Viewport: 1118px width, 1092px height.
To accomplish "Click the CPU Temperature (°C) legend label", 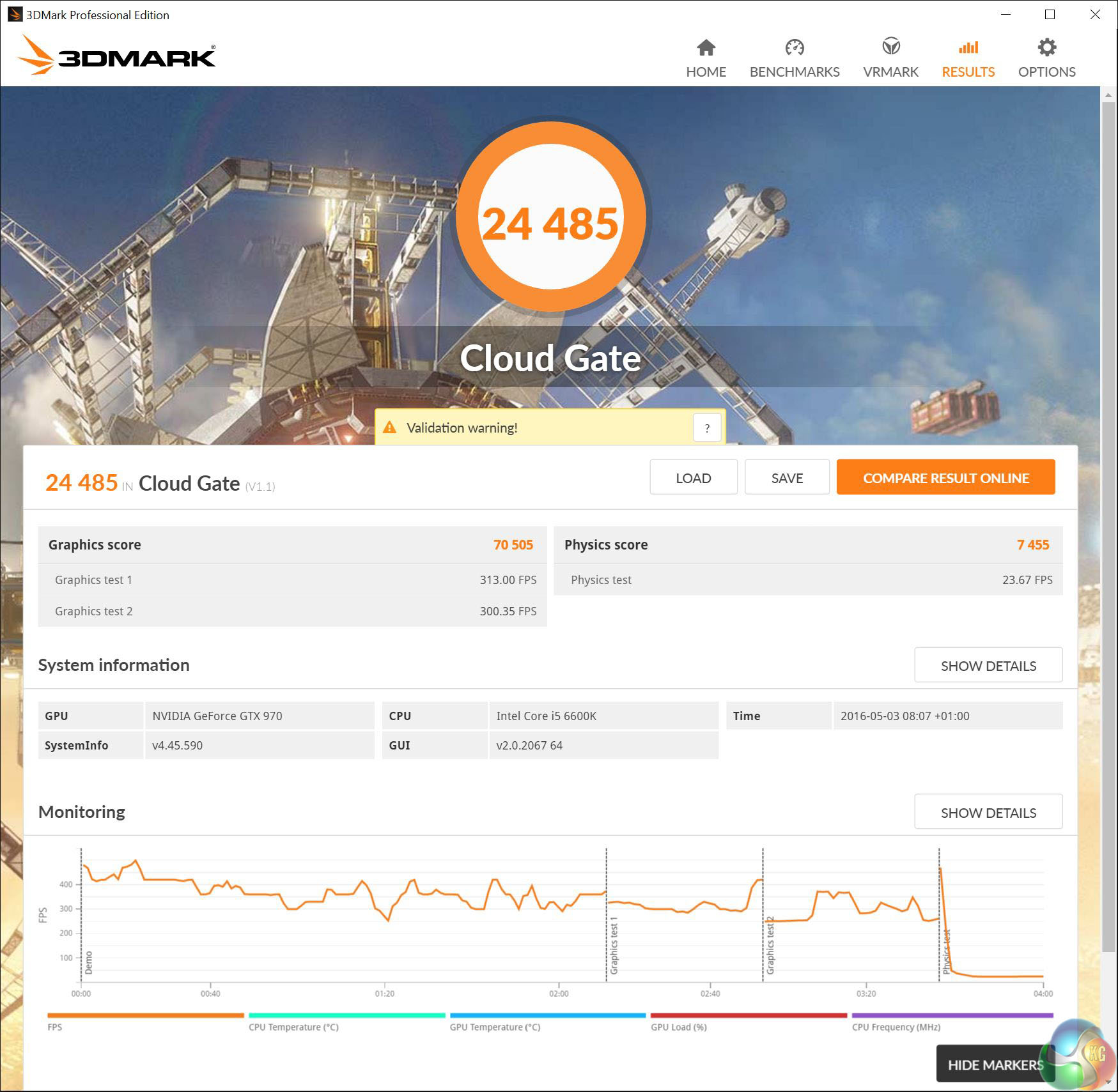I will point(294,1027).
